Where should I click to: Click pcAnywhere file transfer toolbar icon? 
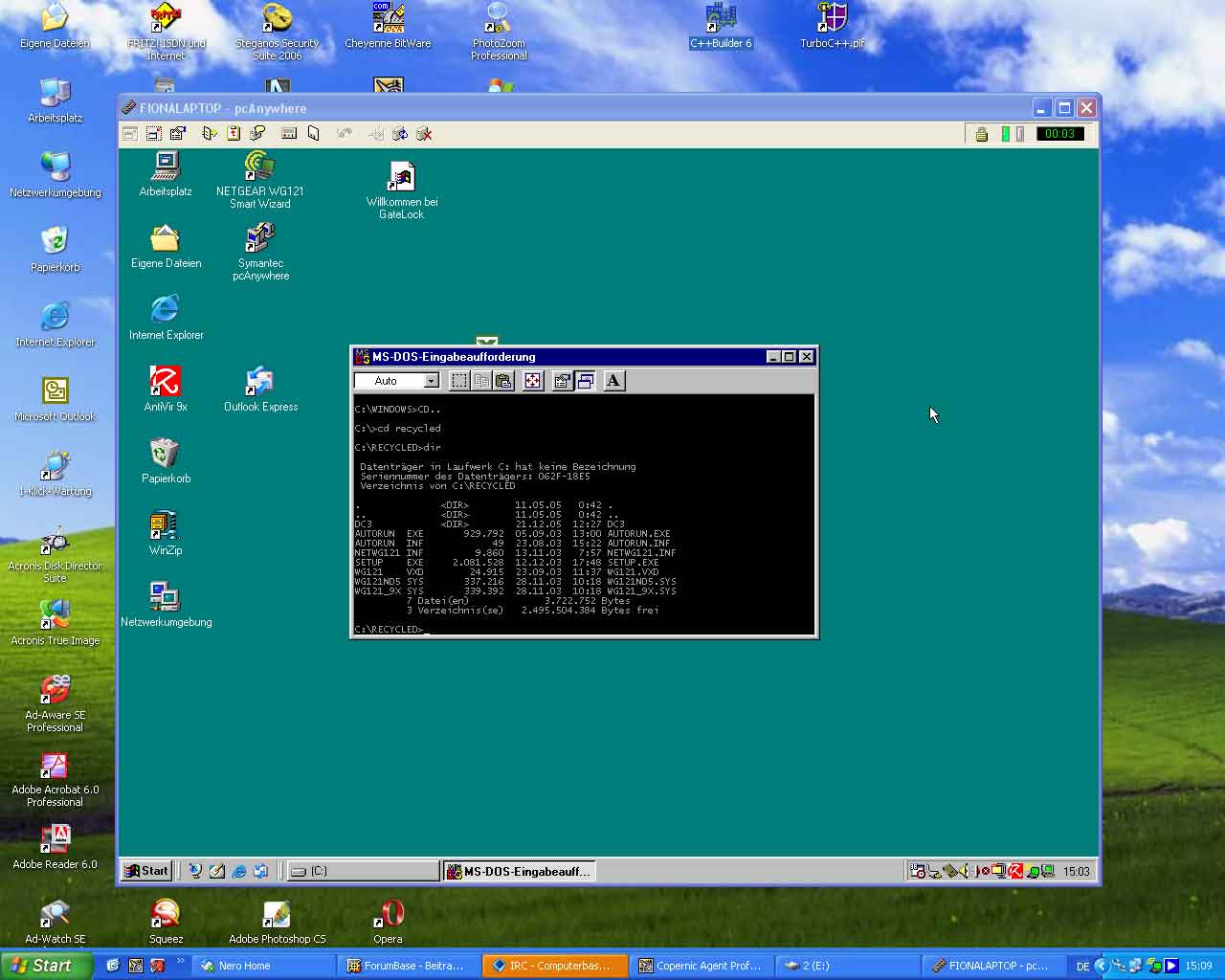click(x=210, y=134)
